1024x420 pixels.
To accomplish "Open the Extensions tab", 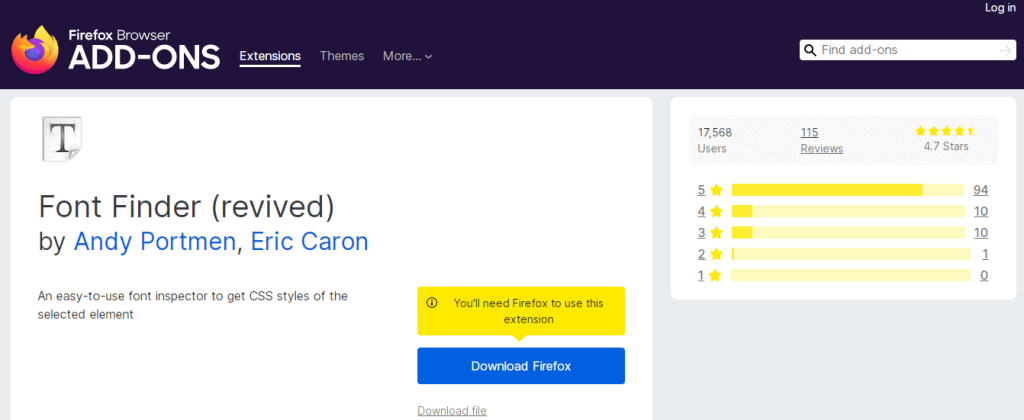I will pyautogui.click(x=270, y=56).
